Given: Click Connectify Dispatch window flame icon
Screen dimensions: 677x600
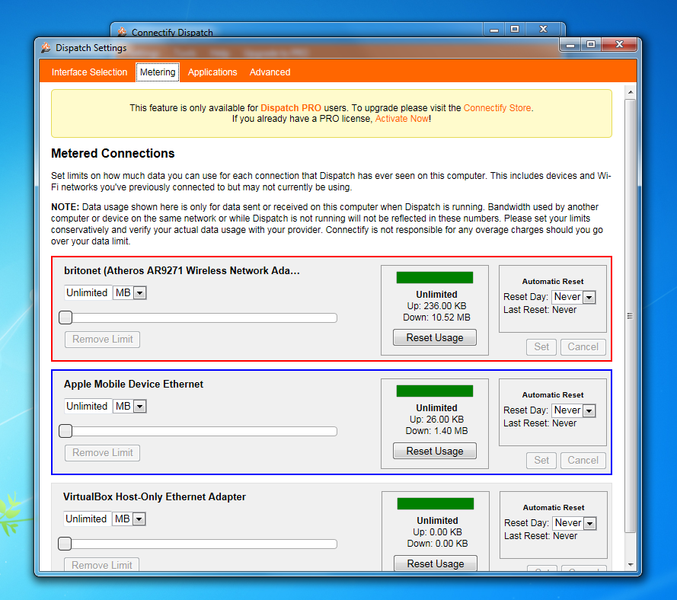Looking at the screenshot, I should 122,32.
